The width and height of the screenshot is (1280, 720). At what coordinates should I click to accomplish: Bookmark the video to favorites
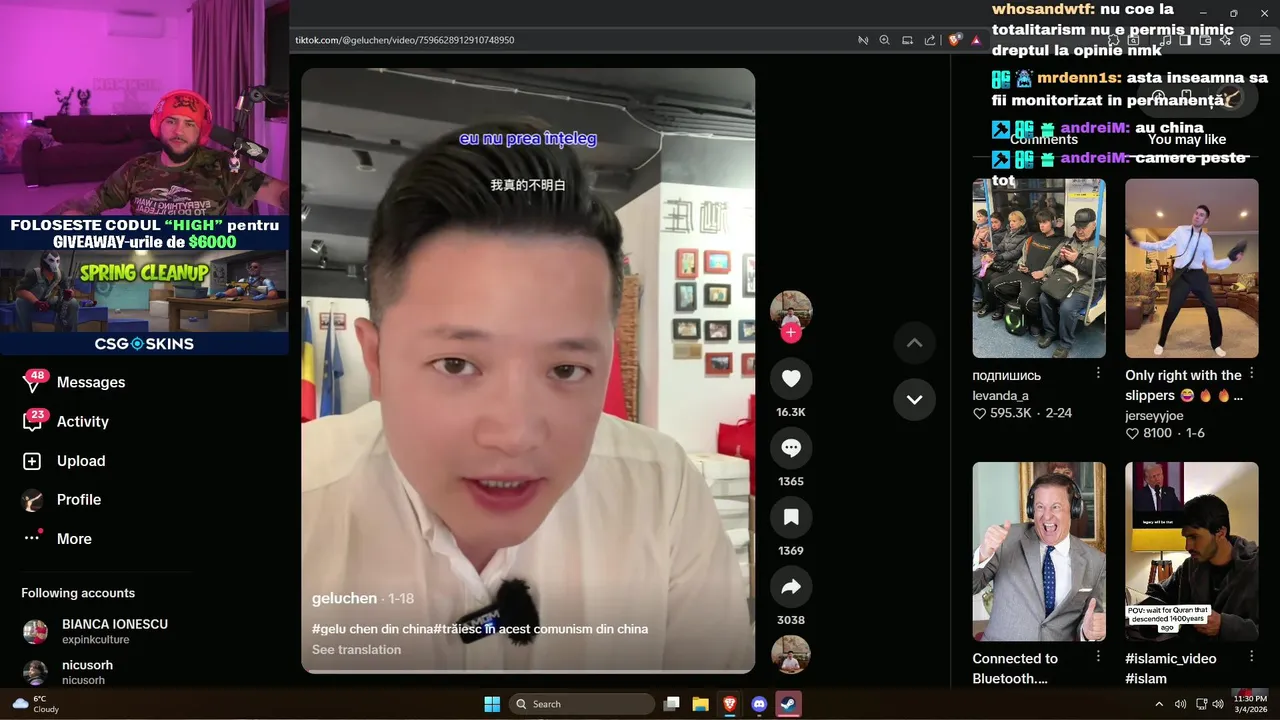click(791, 517)
